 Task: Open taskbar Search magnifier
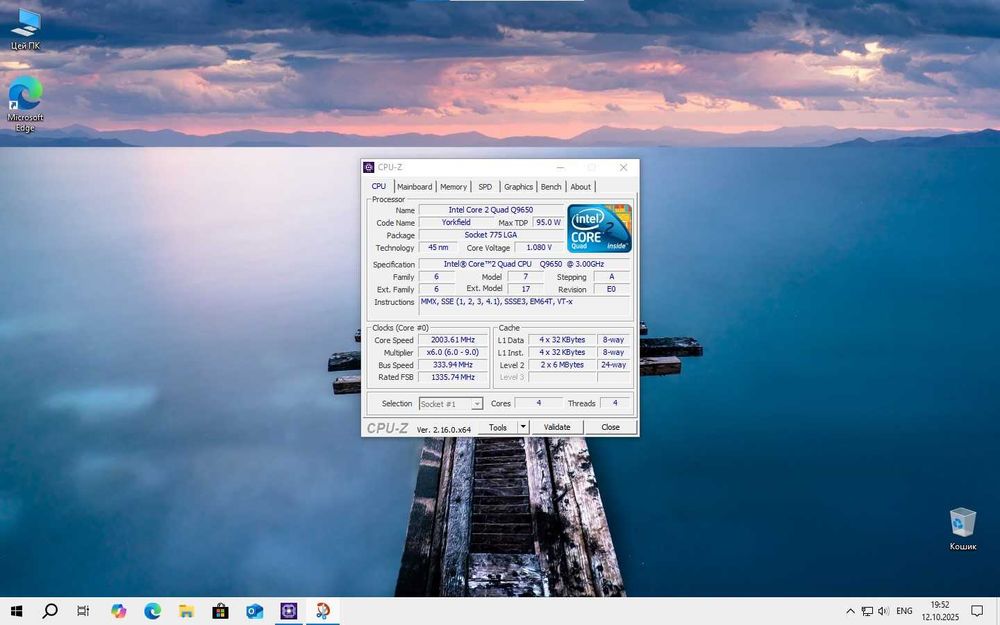50,611
